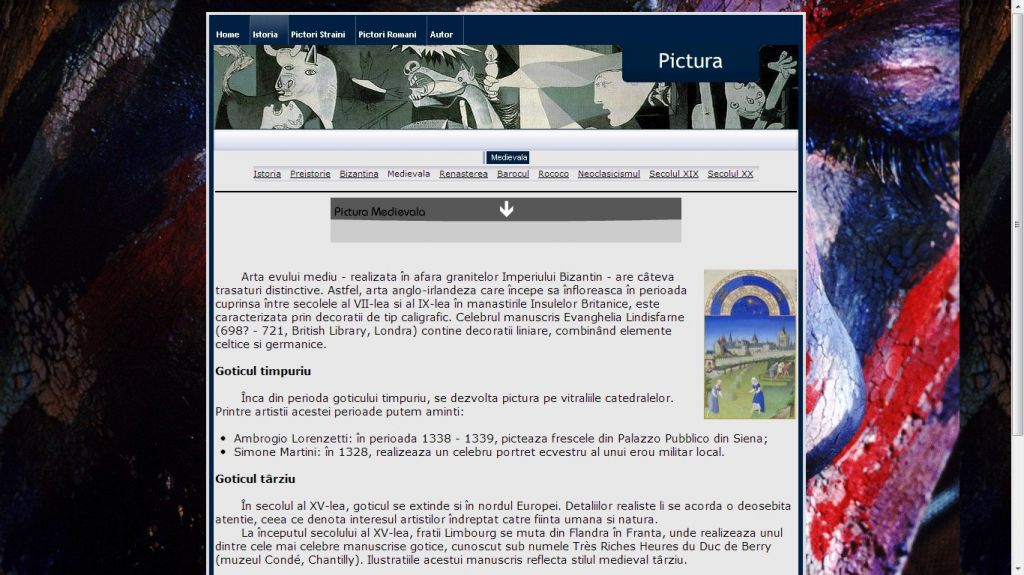Click the Pictura title banner
The width and height of the screenshot is (1024, 575).
pos(690,62)
